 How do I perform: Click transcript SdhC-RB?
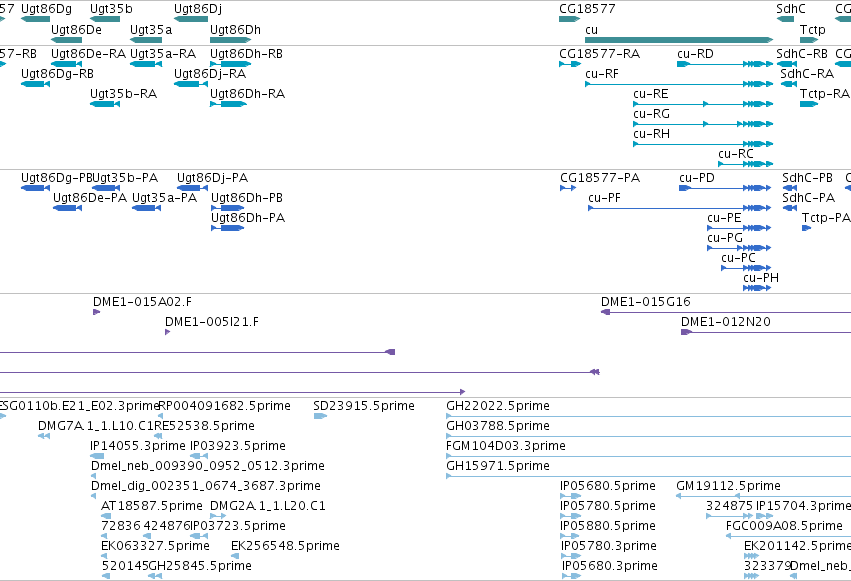[x=787, y=64]
